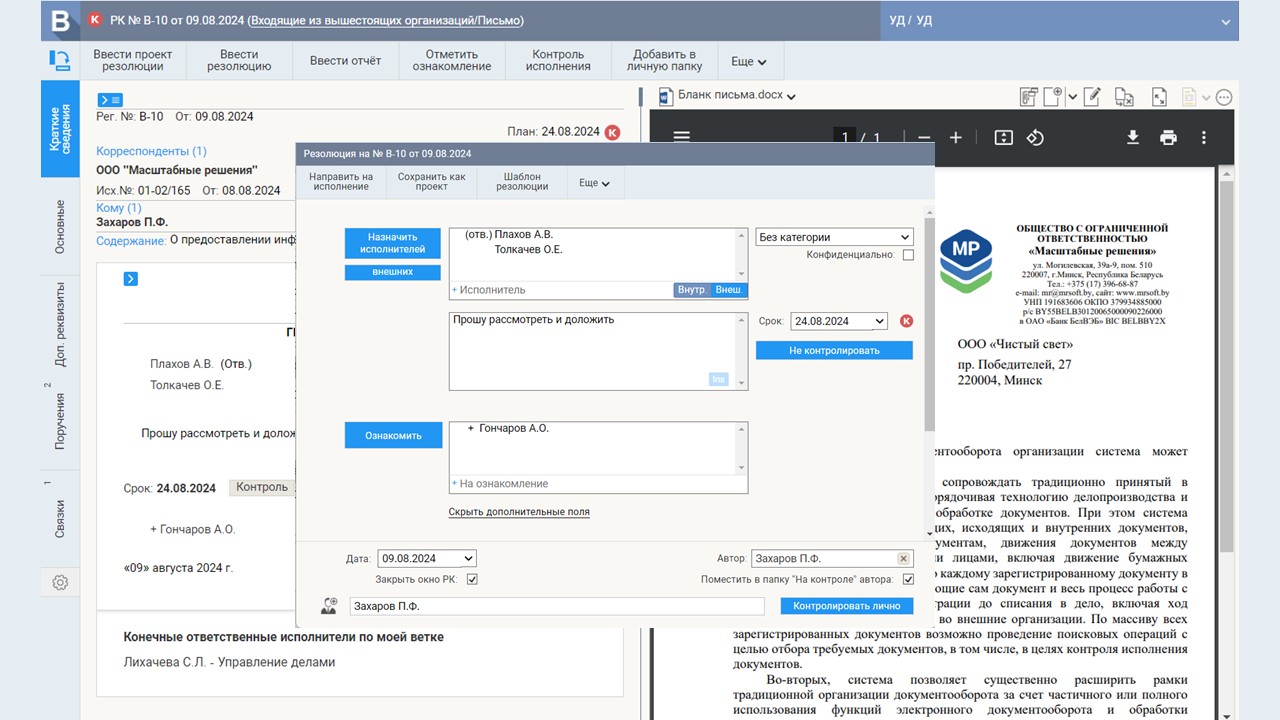The height and width of the screenshot is (720, 1280).
Task: Open the Без категории dropdown
Action: (834, 237)
